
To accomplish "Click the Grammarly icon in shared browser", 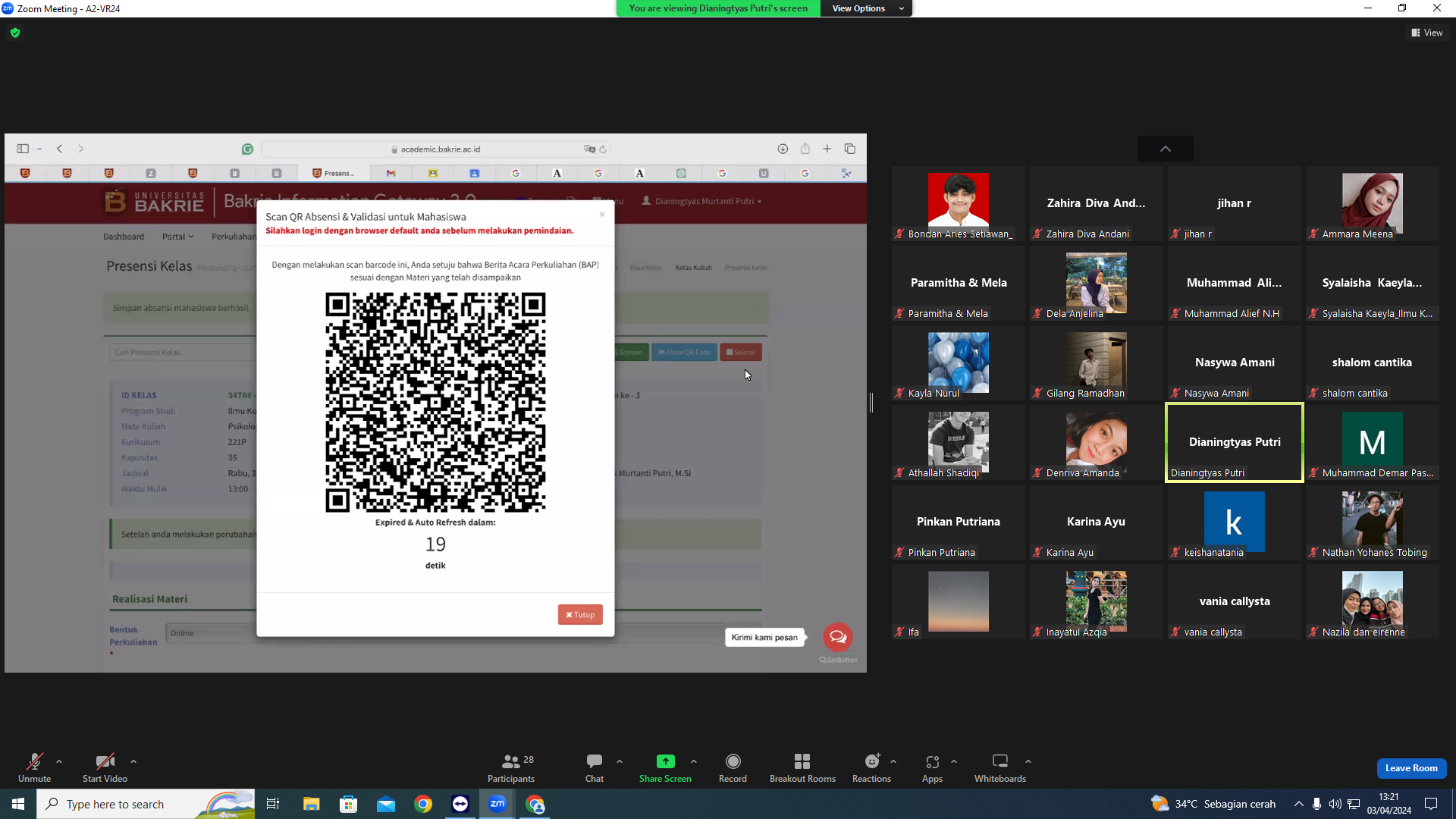I will (x=247, y=149).
